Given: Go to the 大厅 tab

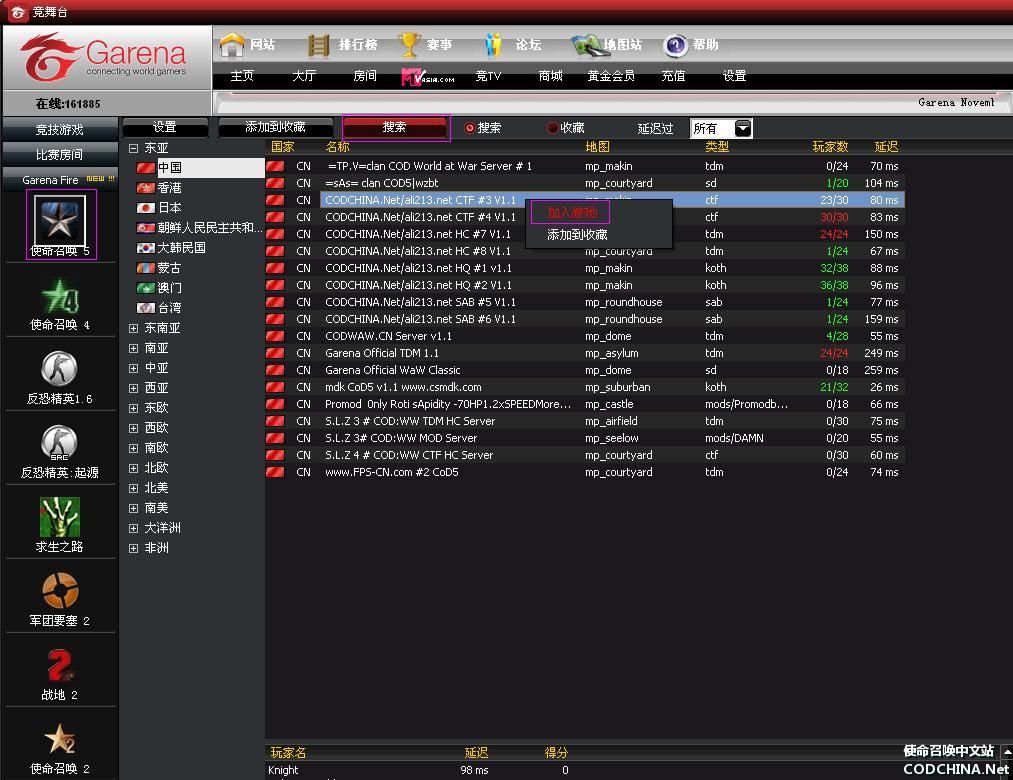Looking at the screenshot, I should (x=304, y=76).
